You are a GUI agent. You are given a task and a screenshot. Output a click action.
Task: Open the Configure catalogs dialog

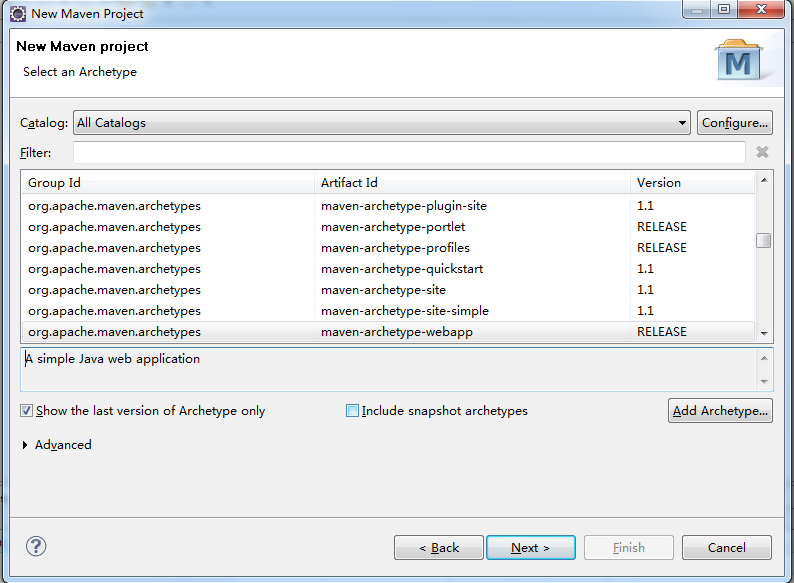734,123
